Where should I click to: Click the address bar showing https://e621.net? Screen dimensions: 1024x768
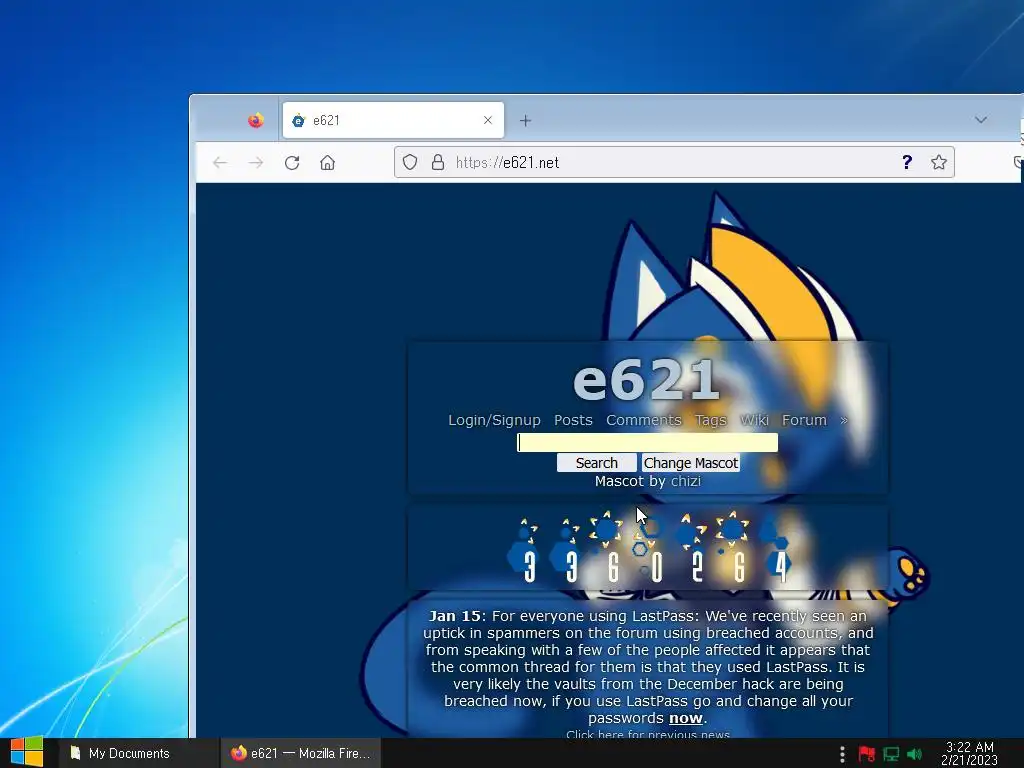coord(673,163)
